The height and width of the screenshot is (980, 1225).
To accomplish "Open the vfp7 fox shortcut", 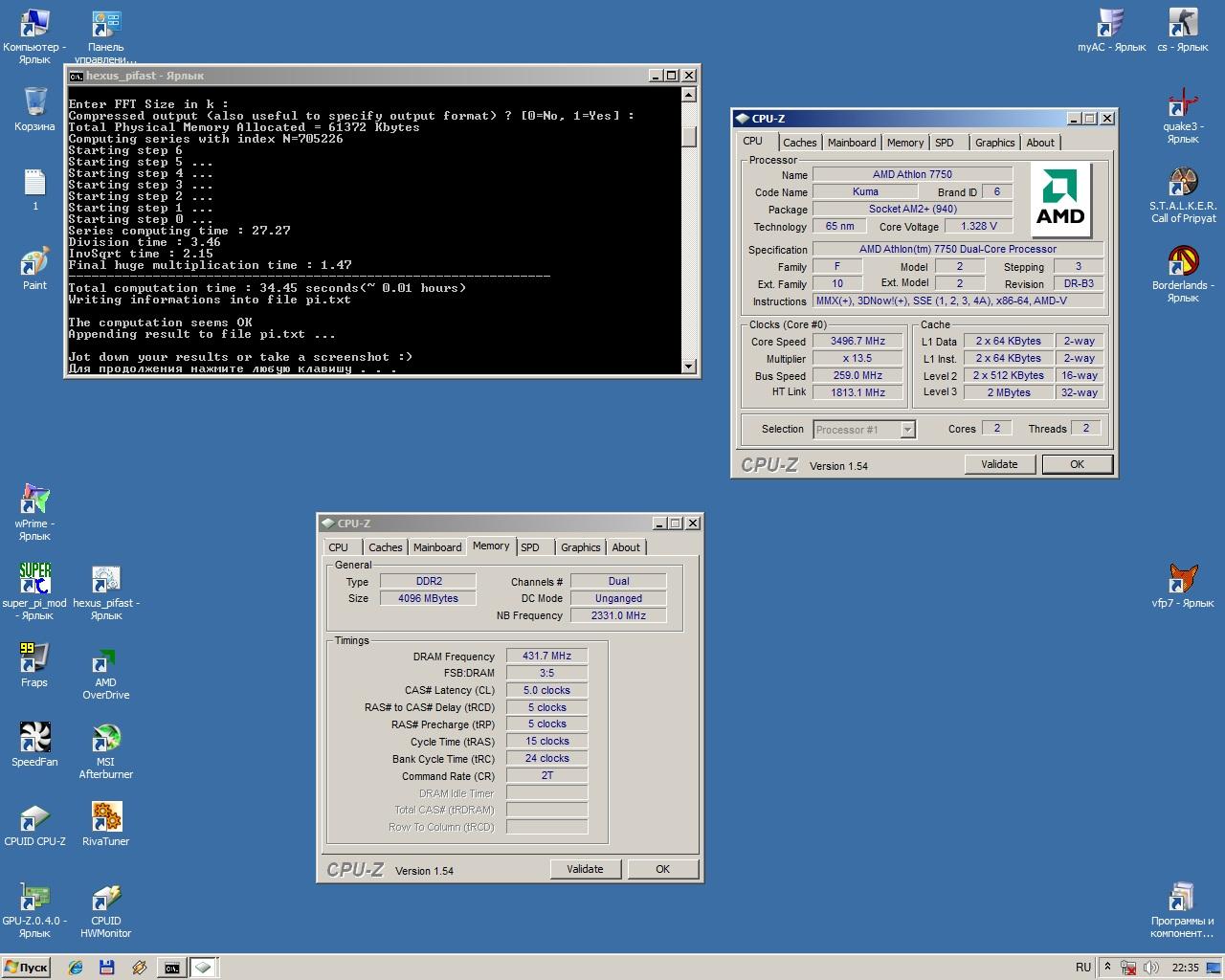I will (1183, 586).
